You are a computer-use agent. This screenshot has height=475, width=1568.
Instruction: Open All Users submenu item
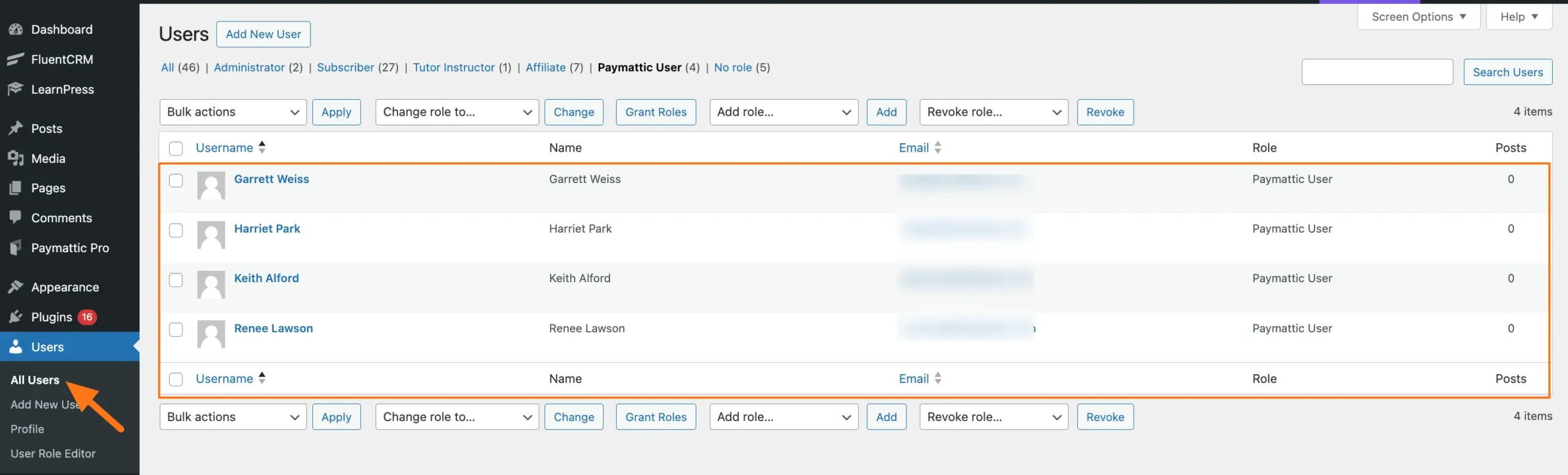point(35,380)
